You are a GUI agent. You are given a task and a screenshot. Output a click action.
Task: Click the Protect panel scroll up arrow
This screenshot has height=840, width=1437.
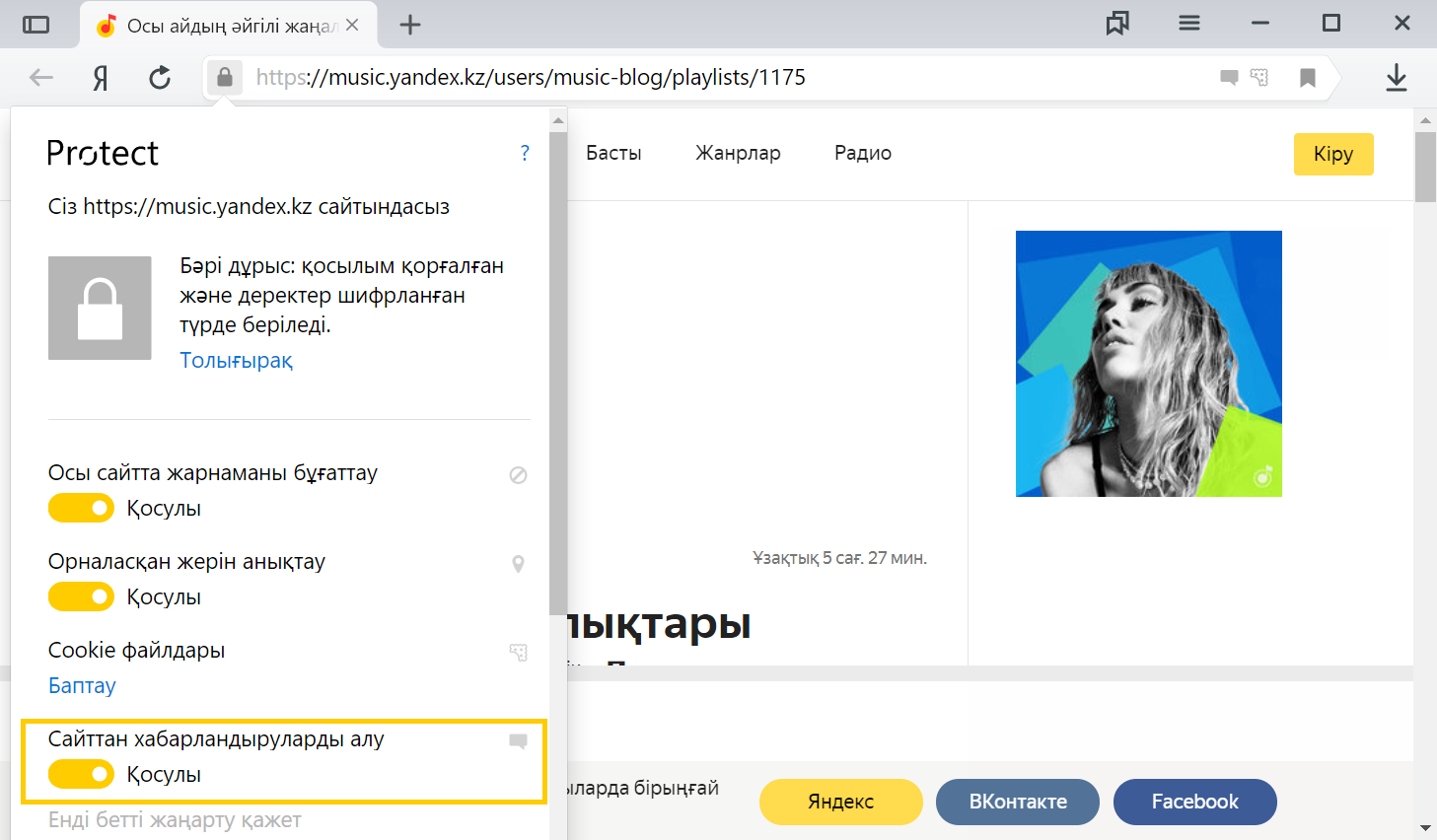pos(558,120)
